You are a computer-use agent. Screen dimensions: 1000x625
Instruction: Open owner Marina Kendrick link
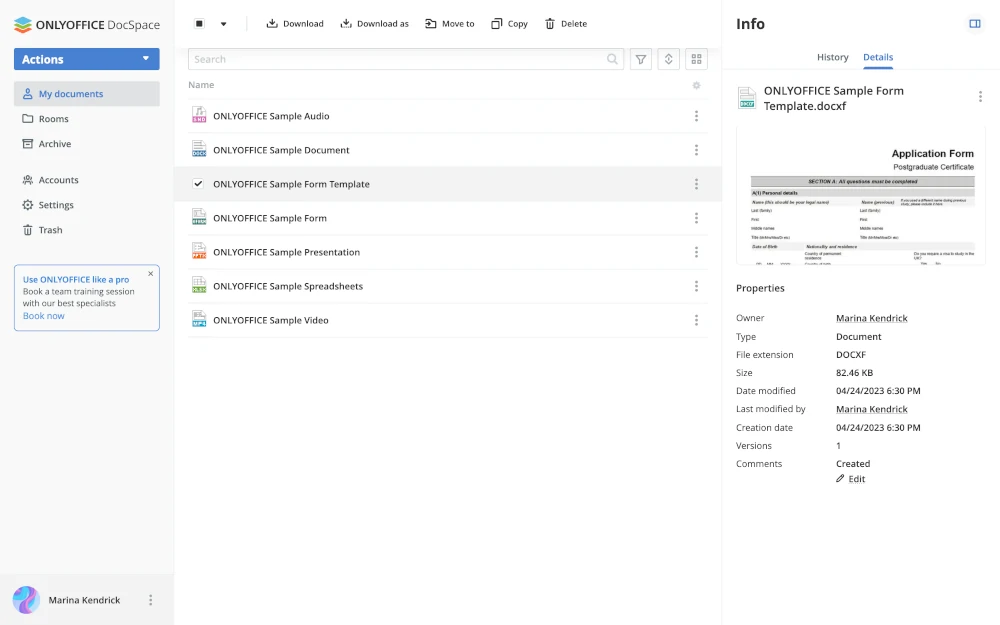(871, 318)
